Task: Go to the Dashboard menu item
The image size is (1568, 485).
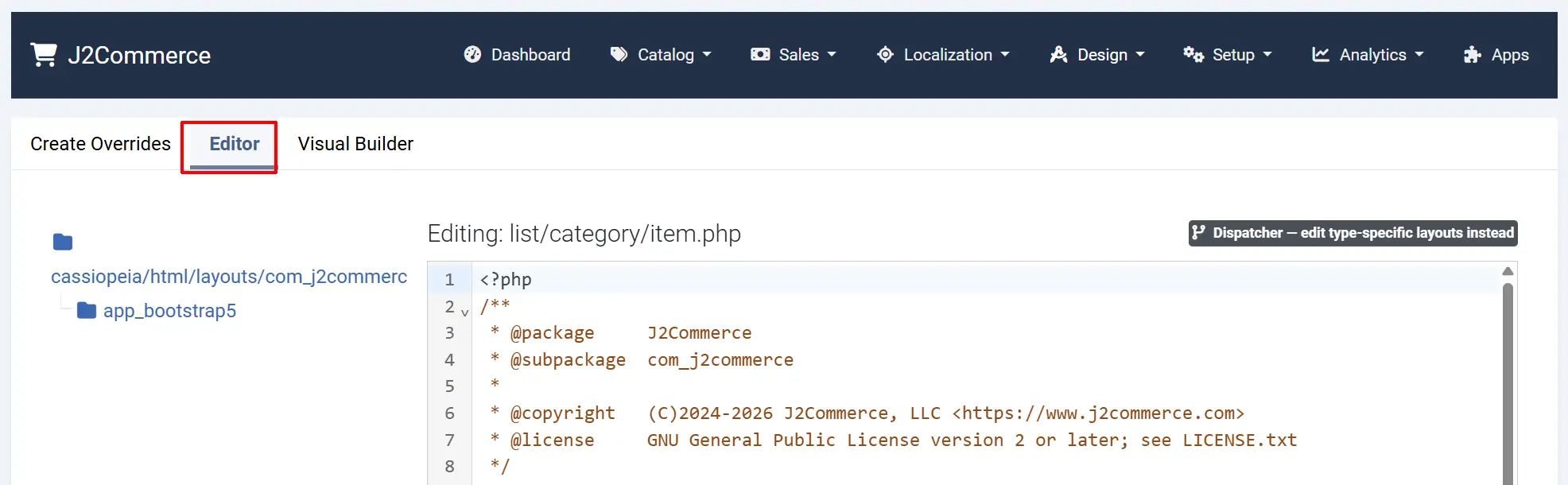Action: tap(517, 54)
